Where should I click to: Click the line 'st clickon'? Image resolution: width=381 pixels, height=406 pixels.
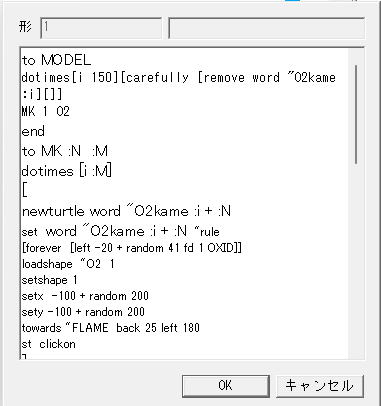pyautogui.click(x=49, y=344)
